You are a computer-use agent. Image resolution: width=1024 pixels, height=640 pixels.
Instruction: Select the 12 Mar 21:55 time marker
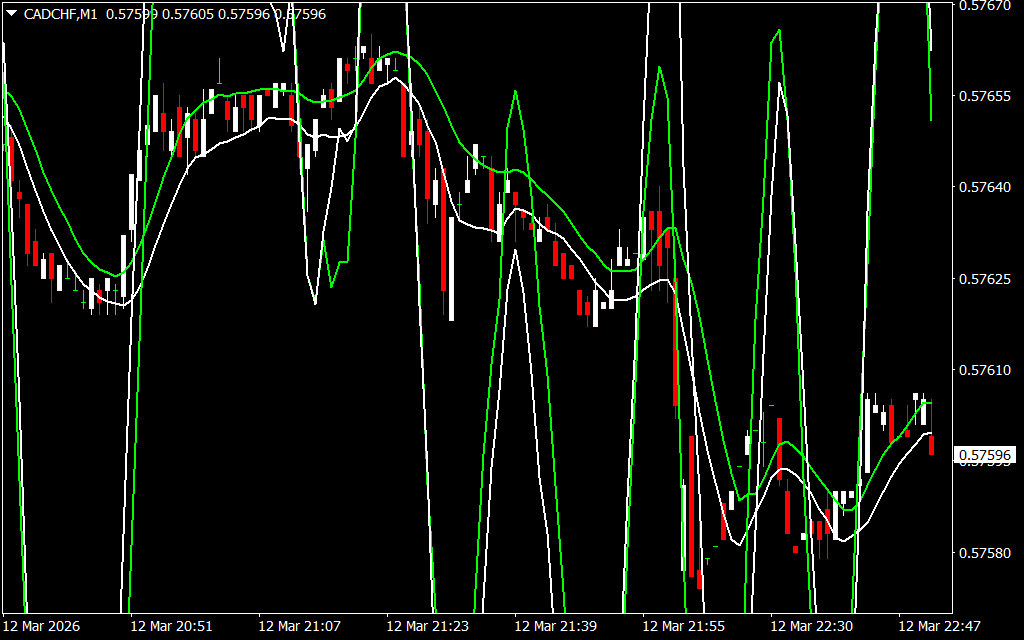pyautogui.click(x=683, y=626)
